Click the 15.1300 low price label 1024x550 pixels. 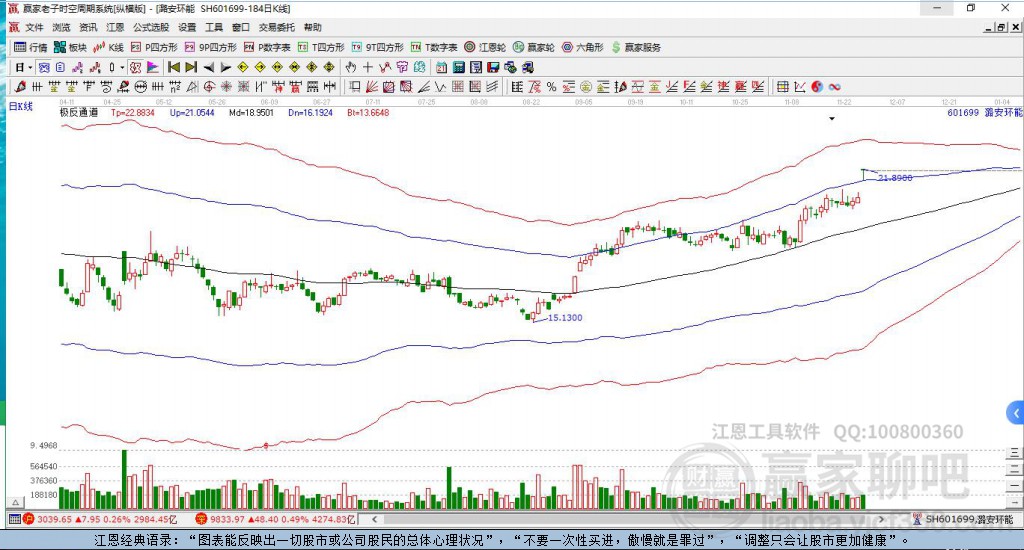click(565, 317)
